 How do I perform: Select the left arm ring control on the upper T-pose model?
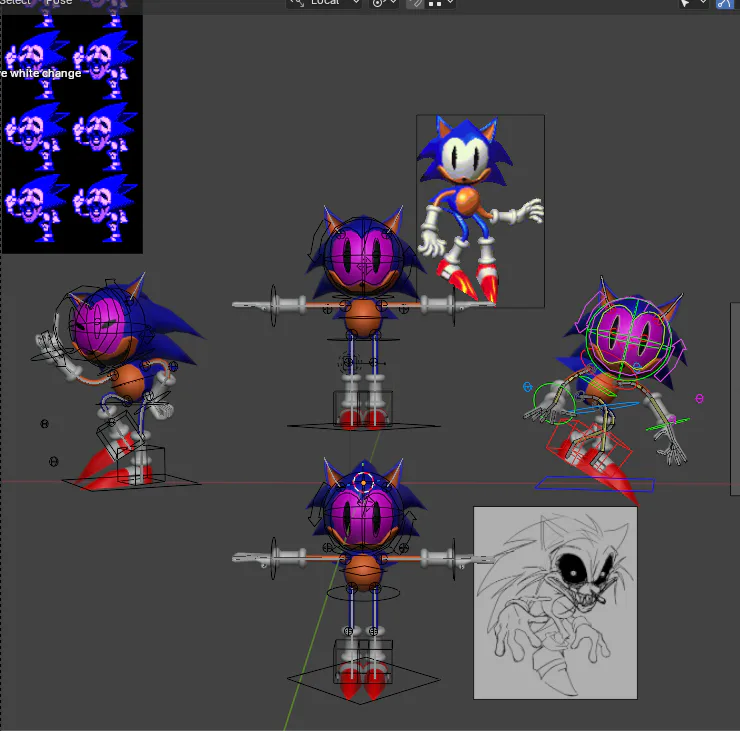click(274, 305)
